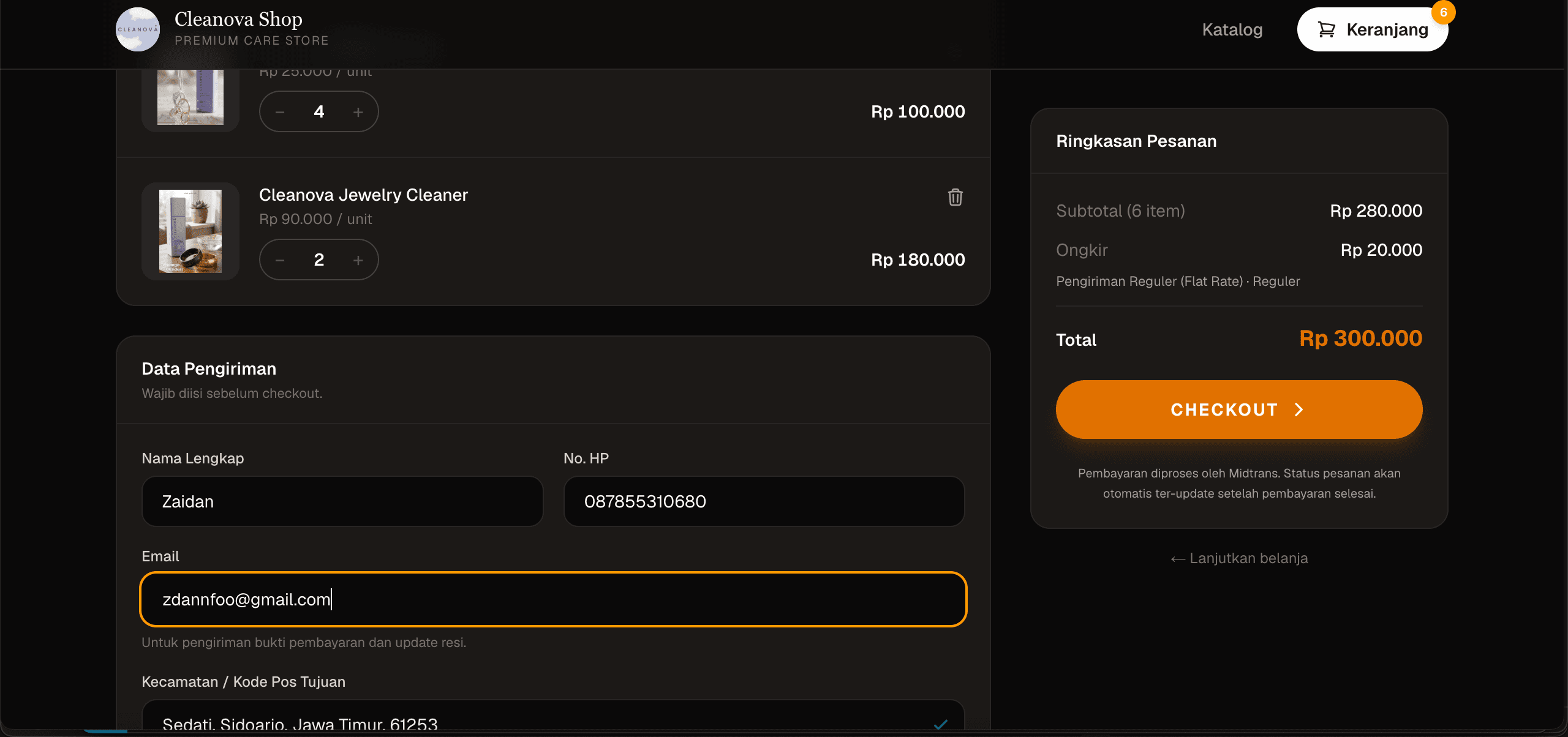Click the Data Pengiriman heading
Viewport: 1568px width, 737px height.
pyautogui.click(x=209, y=368)
